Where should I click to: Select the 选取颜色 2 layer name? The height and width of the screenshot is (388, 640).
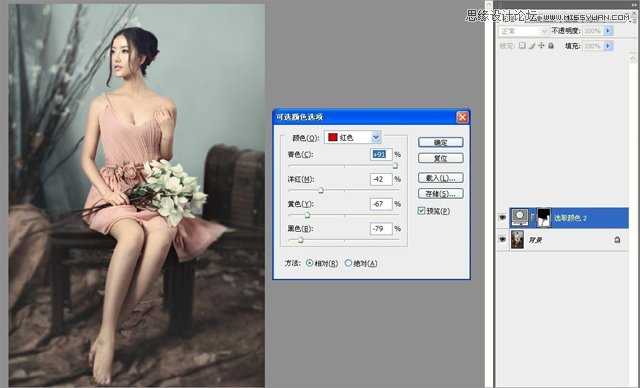click(x=570, y=218)
